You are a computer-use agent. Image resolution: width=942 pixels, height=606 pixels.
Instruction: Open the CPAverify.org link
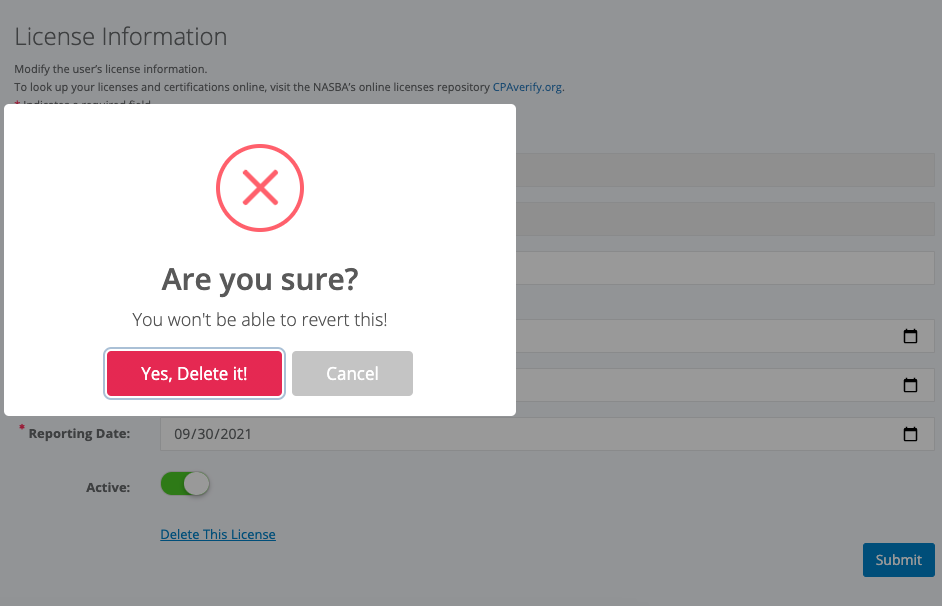click(x=527, y=87)
